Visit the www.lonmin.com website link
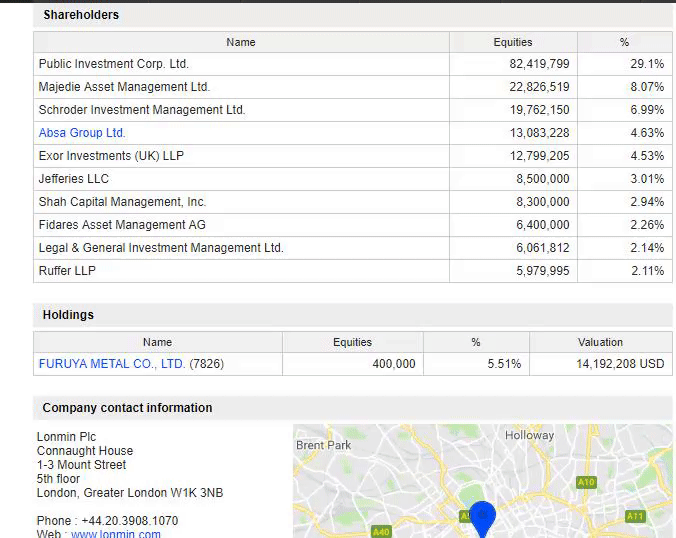676x538 pixels. pos(116,534)
